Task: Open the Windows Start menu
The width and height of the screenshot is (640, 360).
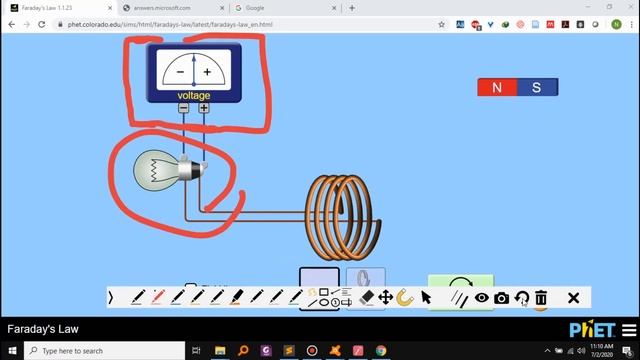Action: [12, 351]
